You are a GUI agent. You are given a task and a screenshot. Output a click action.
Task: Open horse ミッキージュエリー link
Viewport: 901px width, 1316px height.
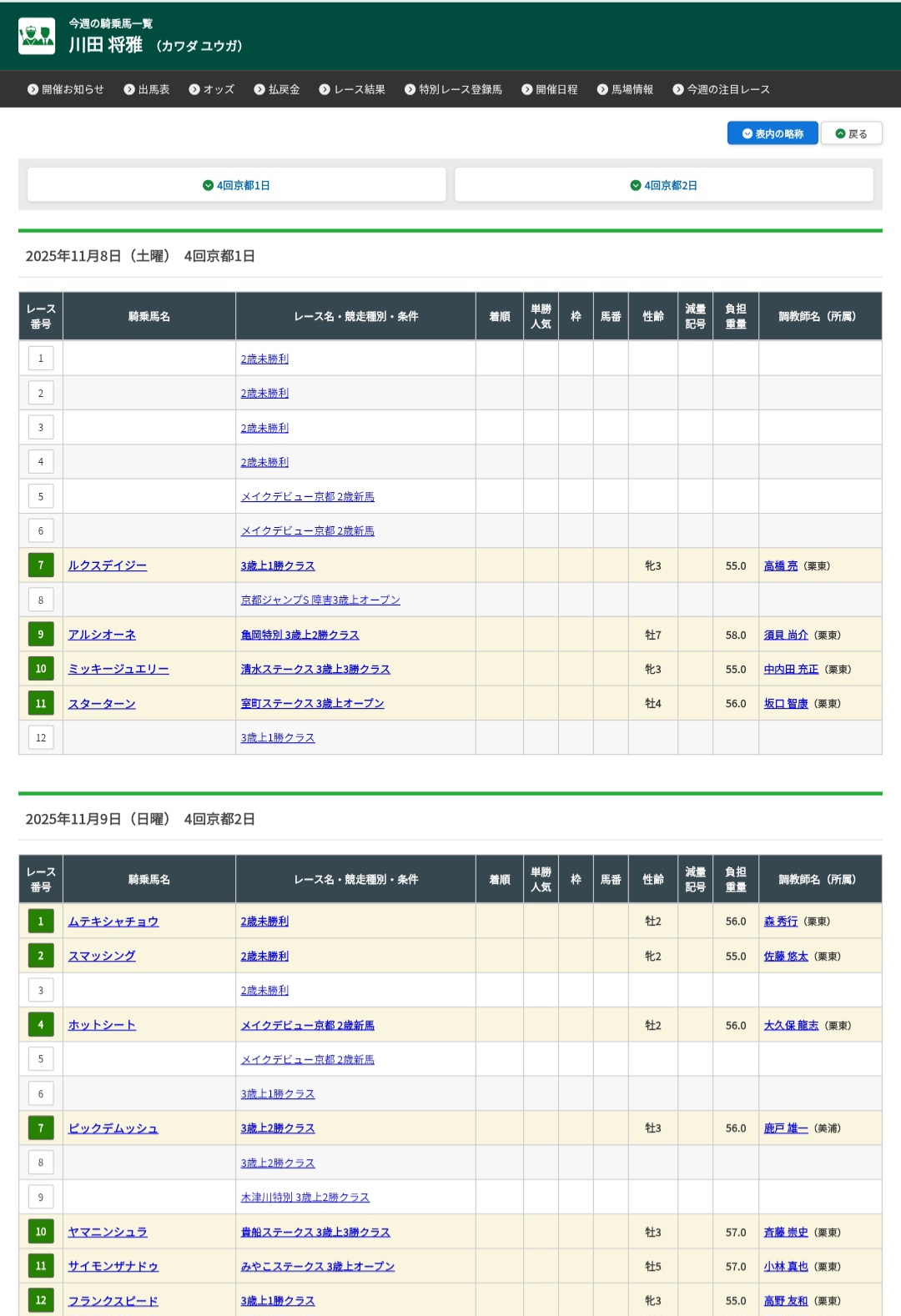(x=118, y=669)
